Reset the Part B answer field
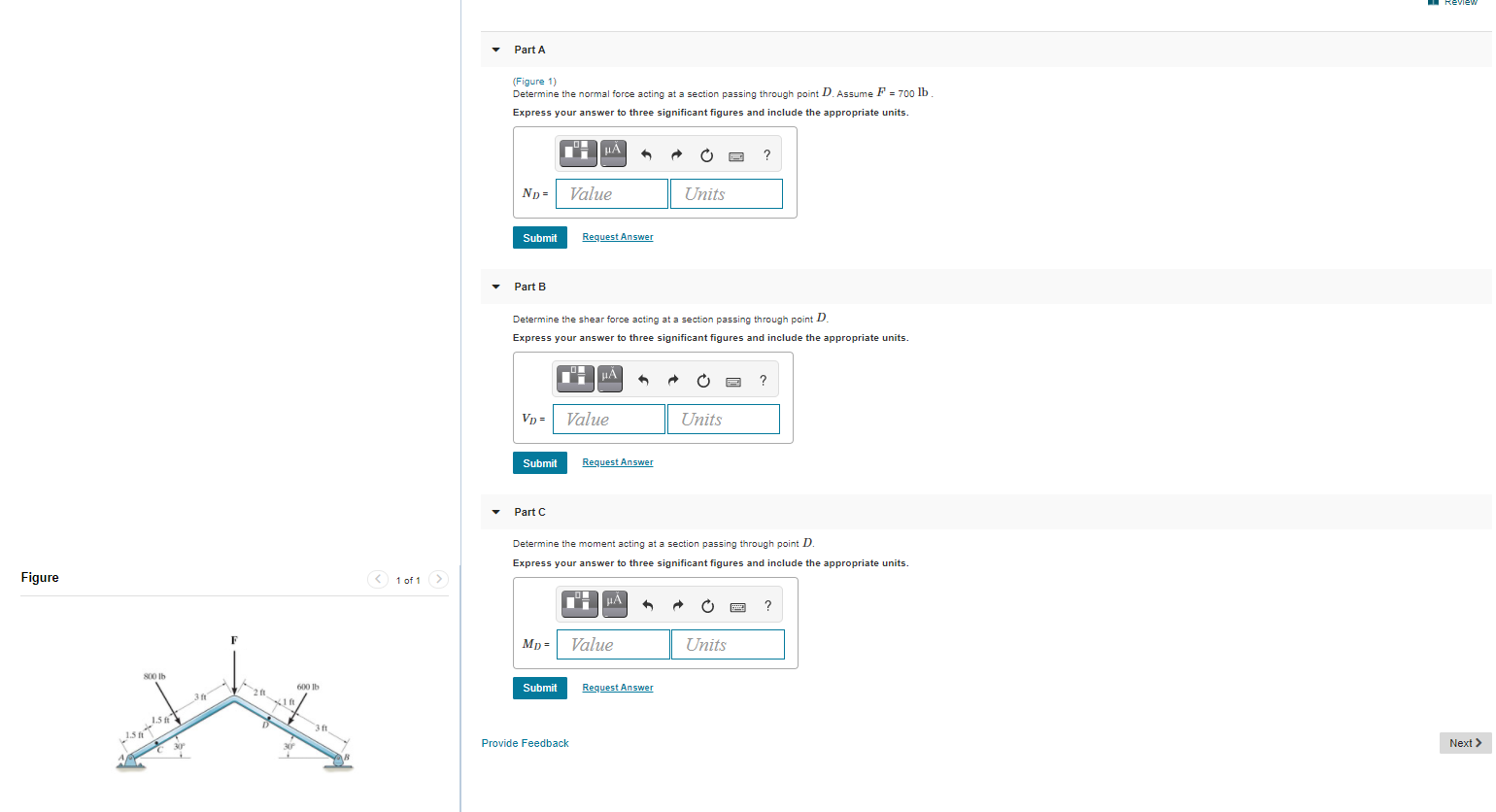This screenshot has height=812, width=1496. [703, 381]
